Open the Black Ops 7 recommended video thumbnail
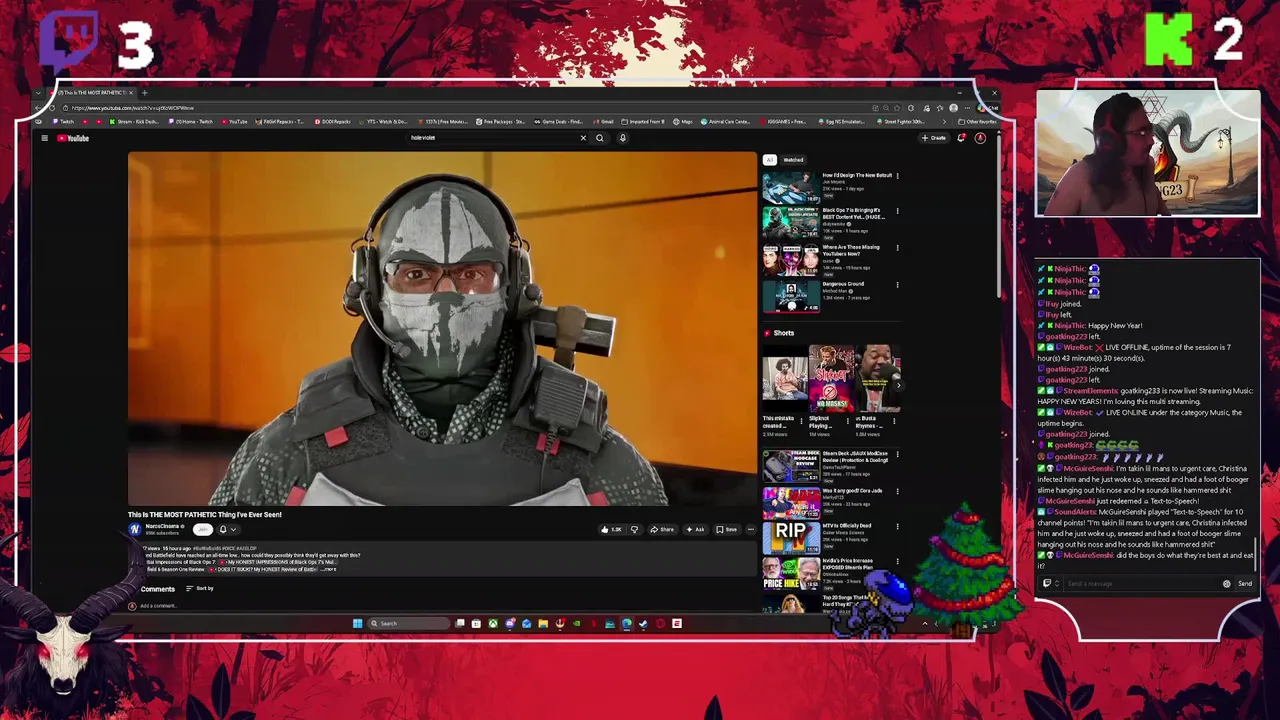This screenshot has width=1280, height=720. pos(790,222)
